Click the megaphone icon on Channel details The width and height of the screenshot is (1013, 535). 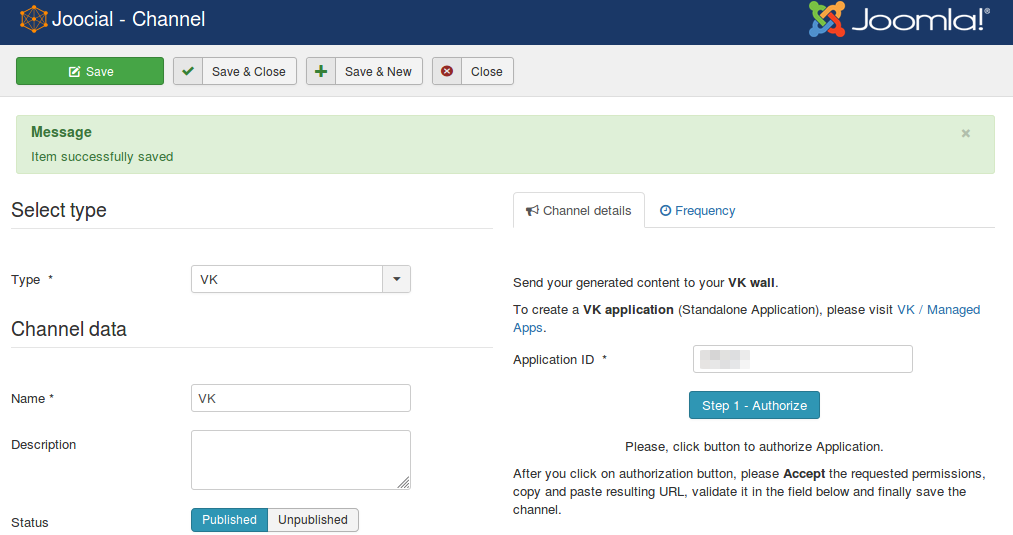click(x=532, y=211)
